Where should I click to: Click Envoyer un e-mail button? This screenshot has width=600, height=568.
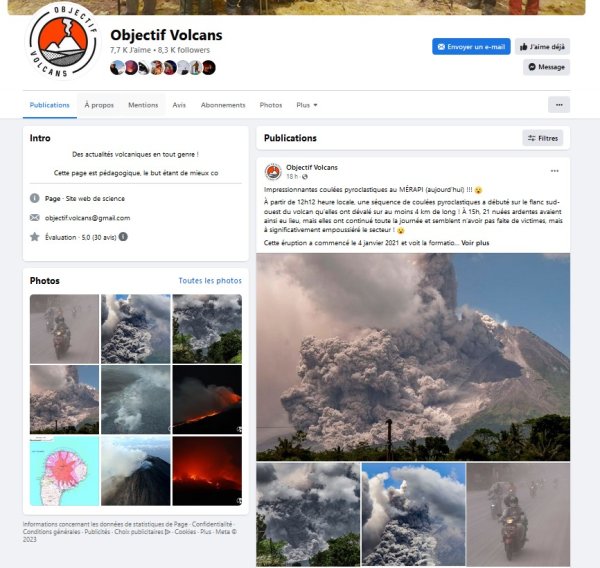[471, 47]
